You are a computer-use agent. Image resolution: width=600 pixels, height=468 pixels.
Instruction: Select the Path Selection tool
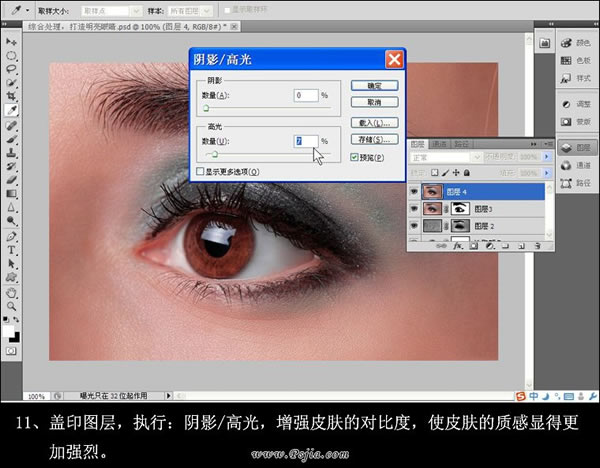point(11,264)
